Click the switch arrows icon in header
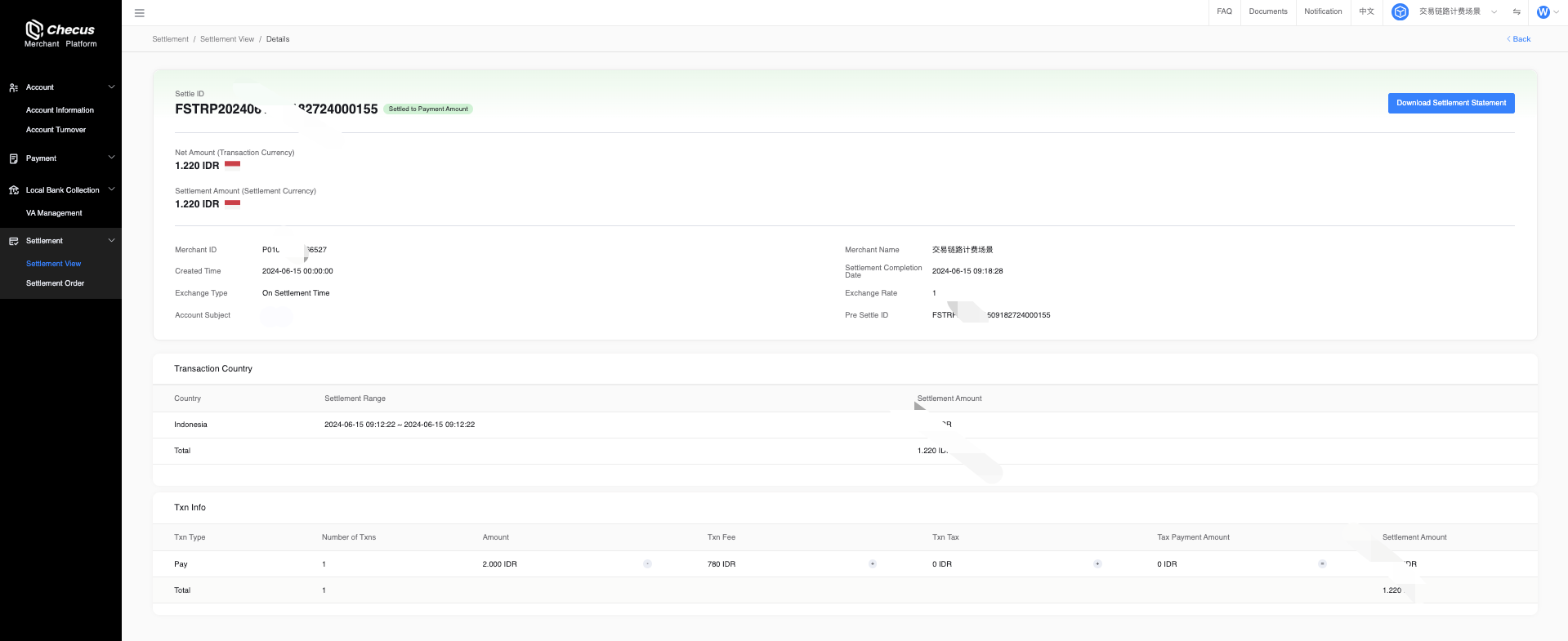1568x641 pixels. [x=1517, y=12]
